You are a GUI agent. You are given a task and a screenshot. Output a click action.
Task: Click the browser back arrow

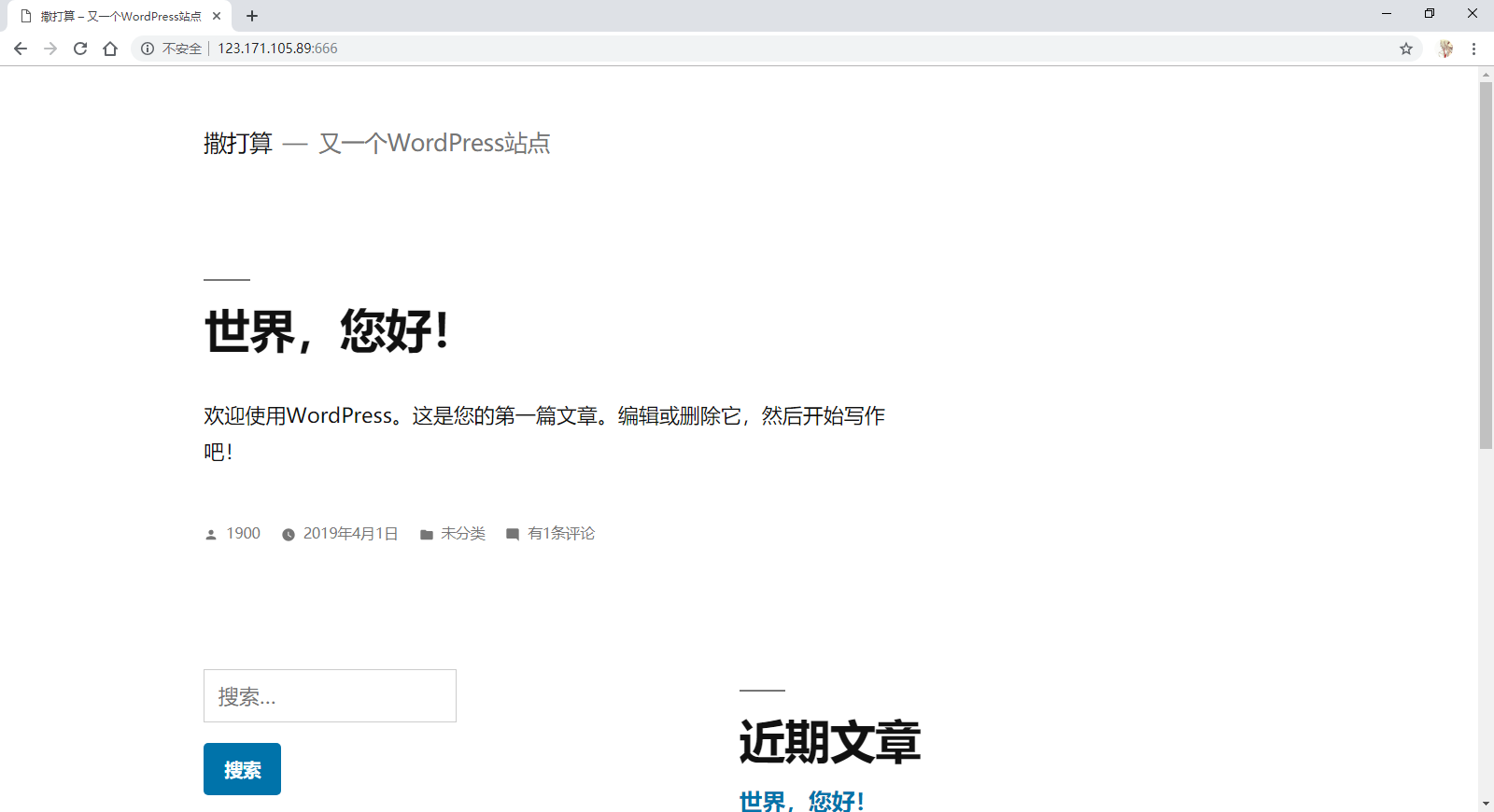click(21, 49)
